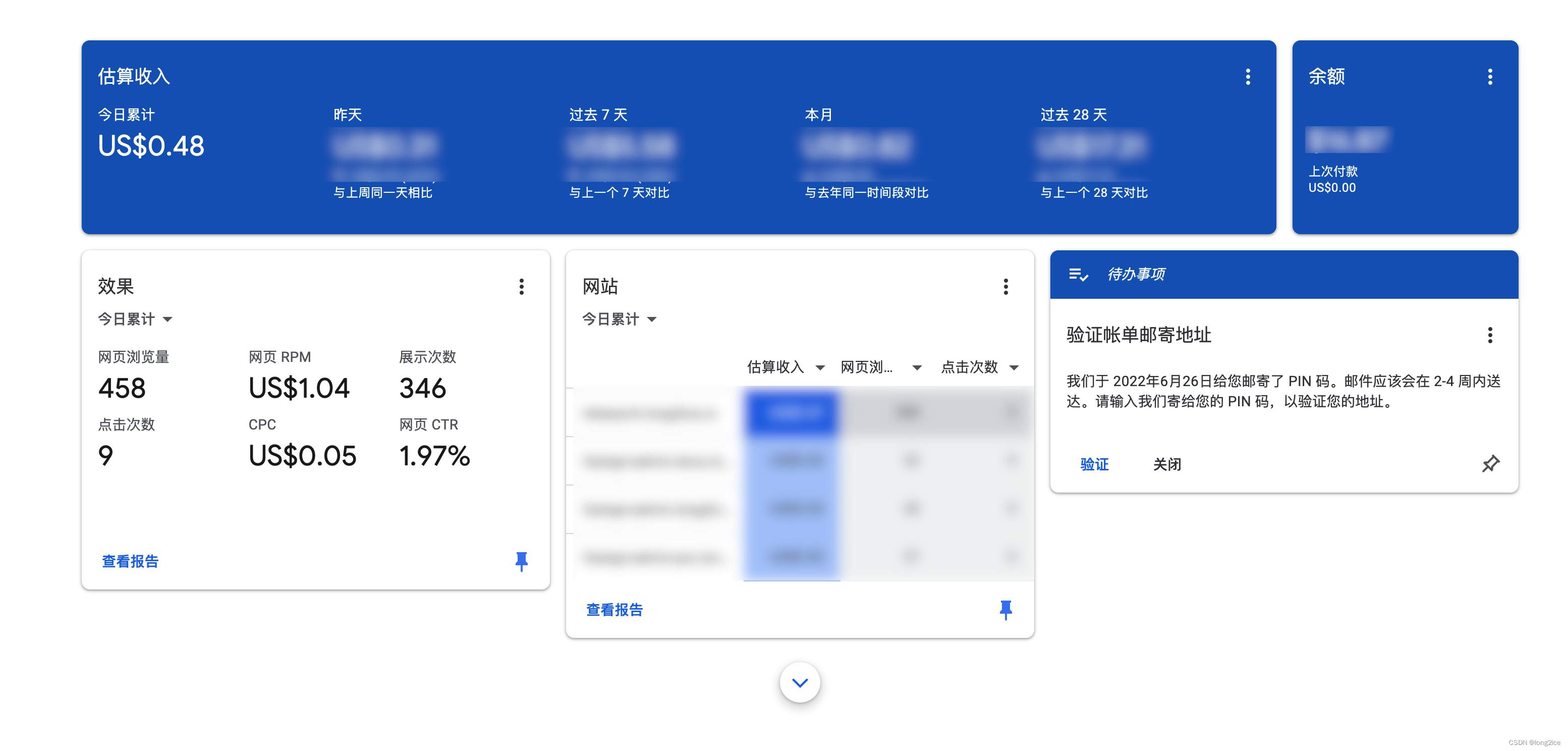Click 查看报告 under the 效果 card
The height and width of the screenshot is (751, 1568).
click(x=130, y=562)
